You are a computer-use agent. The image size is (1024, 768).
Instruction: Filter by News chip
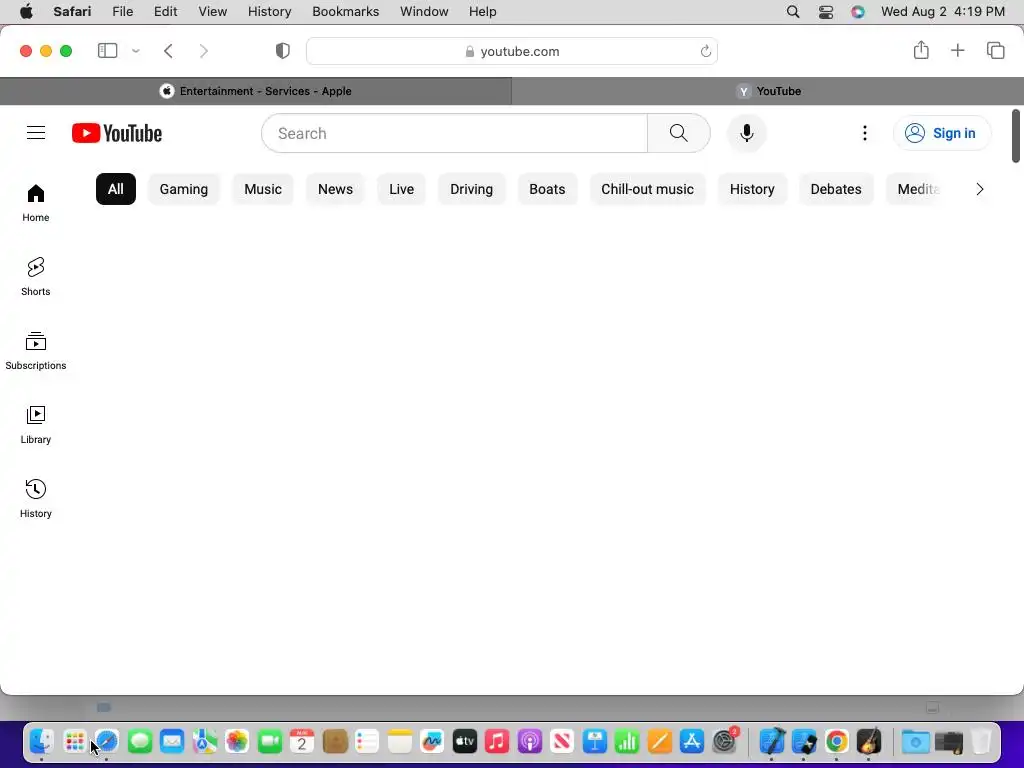336,189
